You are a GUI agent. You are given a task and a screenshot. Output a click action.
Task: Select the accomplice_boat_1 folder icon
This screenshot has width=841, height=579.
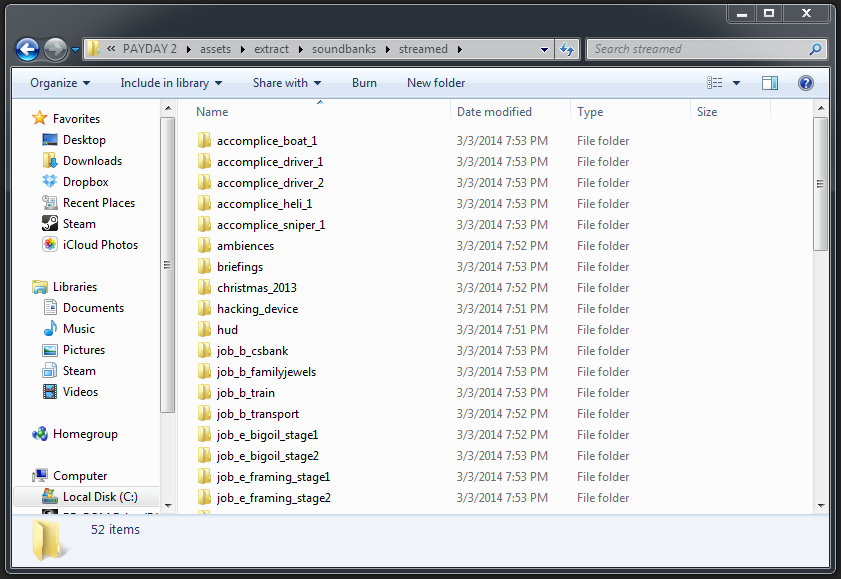(204, 140)
